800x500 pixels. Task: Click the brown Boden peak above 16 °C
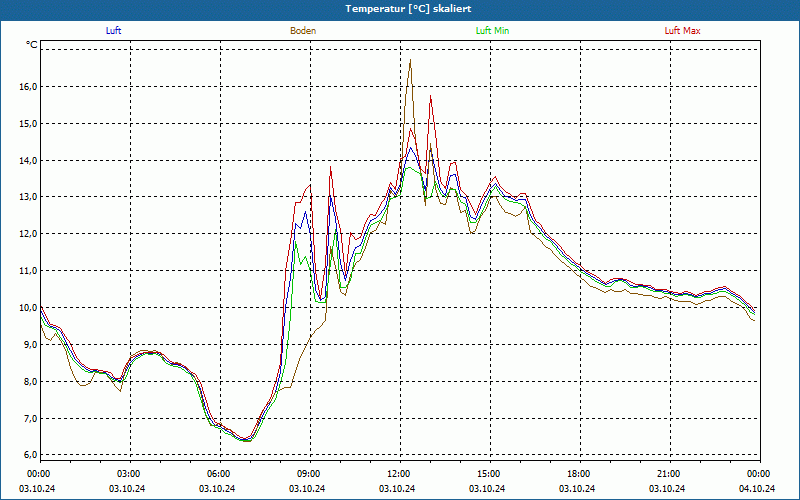(x=410, y=60)
